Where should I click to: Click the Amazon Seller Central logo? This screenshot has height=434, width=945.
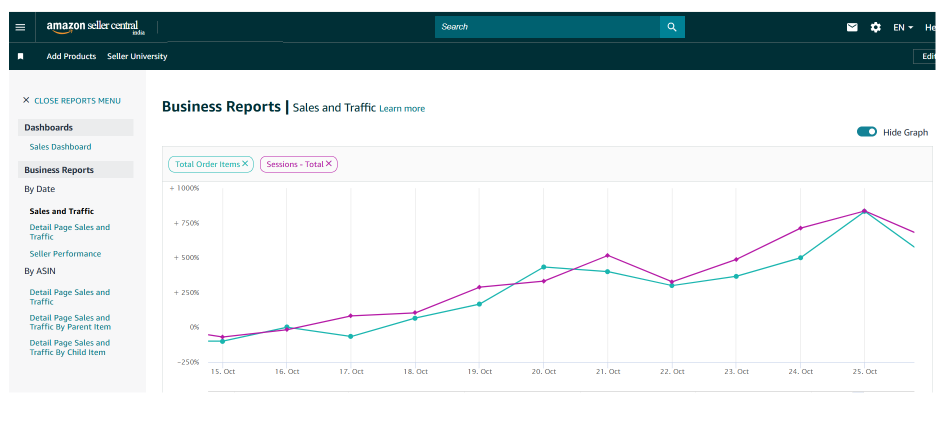click(x=93, y=27)
